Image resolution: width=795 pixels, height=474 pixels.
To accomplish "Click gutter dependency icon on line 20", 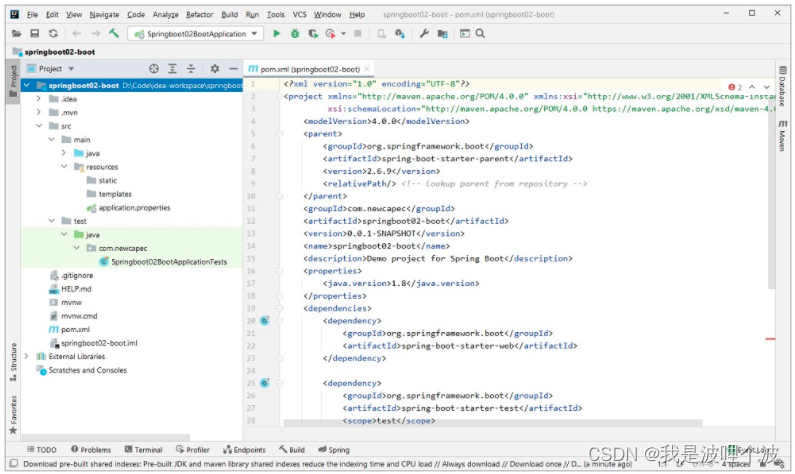I will (x=265, y=320).
